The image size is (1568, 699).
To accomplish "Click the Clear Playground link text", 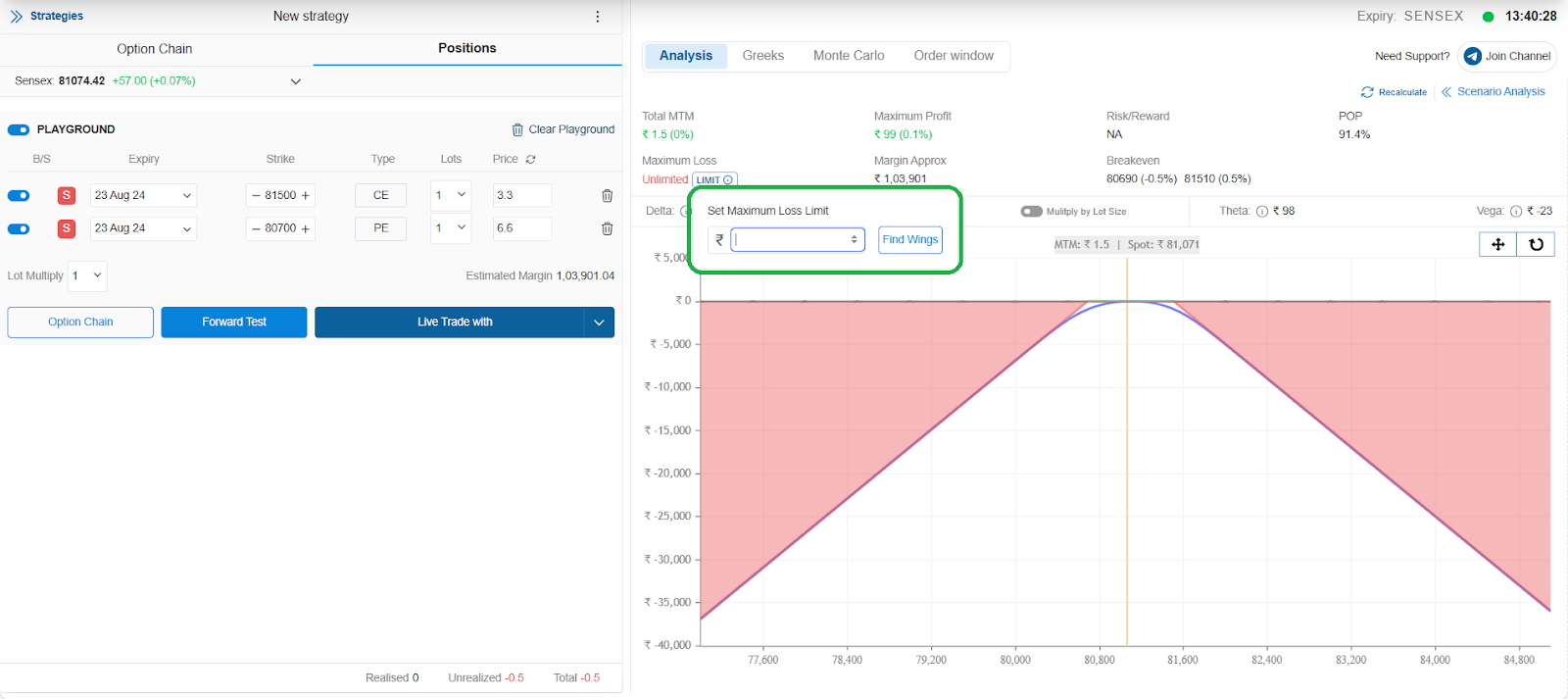I will point(571,129).
